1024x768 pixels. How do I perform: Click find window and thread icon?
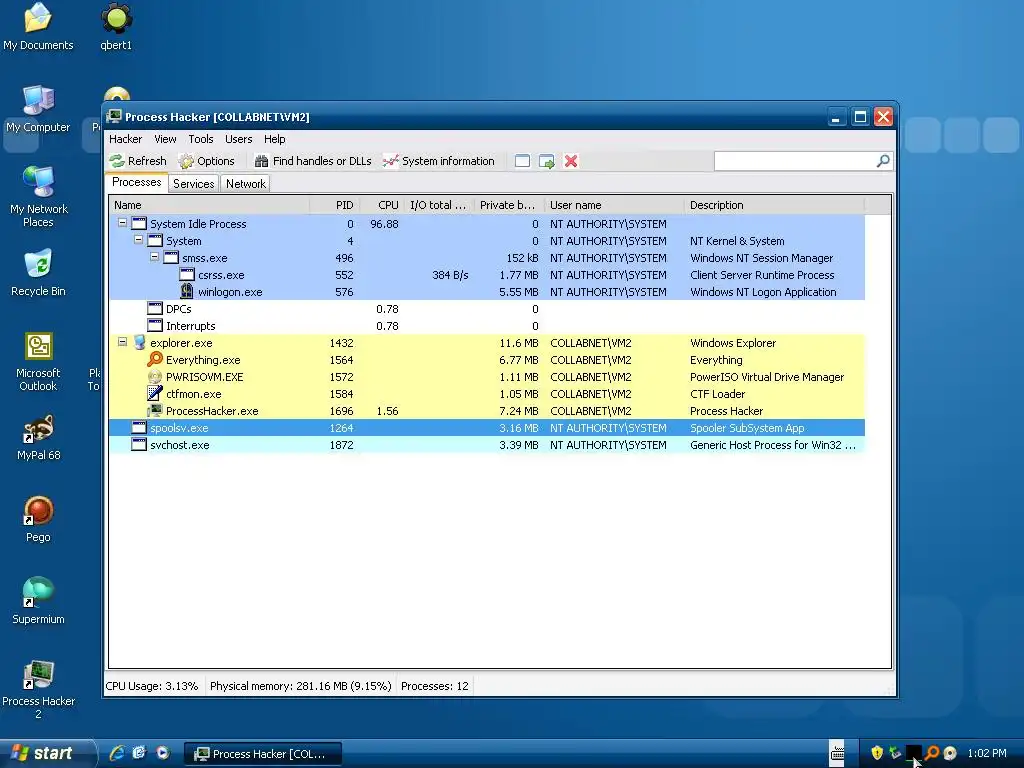[547, 161]
